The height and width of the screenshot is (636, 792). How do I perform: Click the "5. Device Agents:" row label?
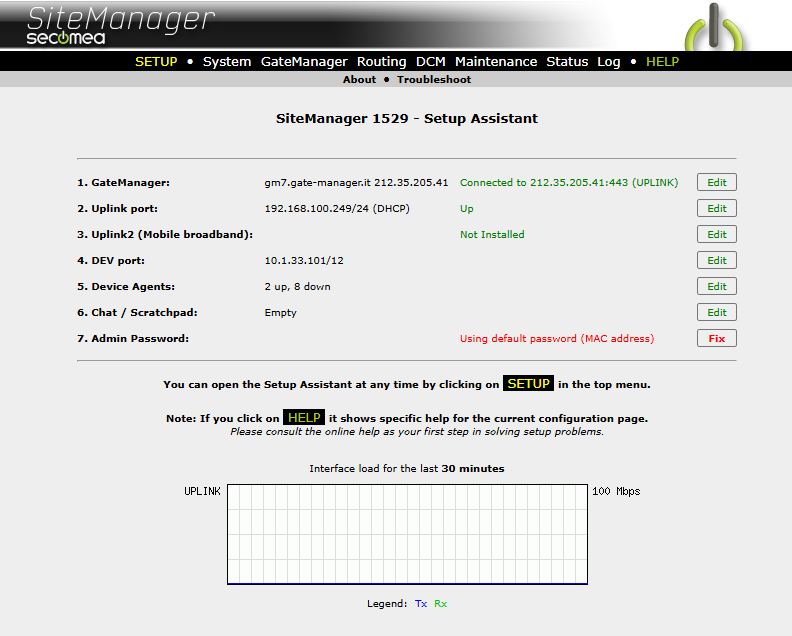click(x=126, y=286)
